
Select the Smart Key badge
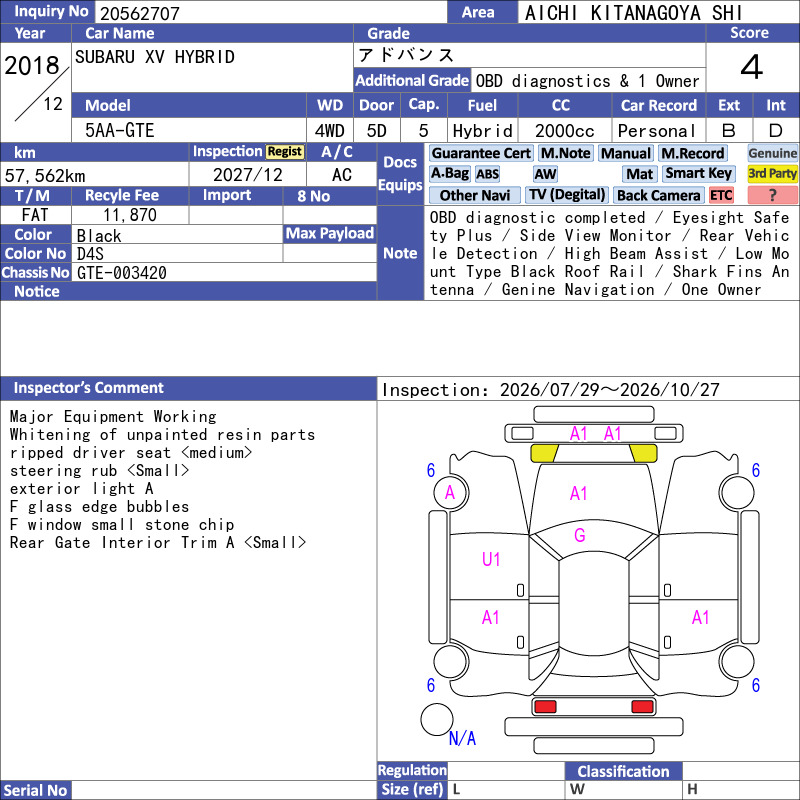[x=698, y=173]
